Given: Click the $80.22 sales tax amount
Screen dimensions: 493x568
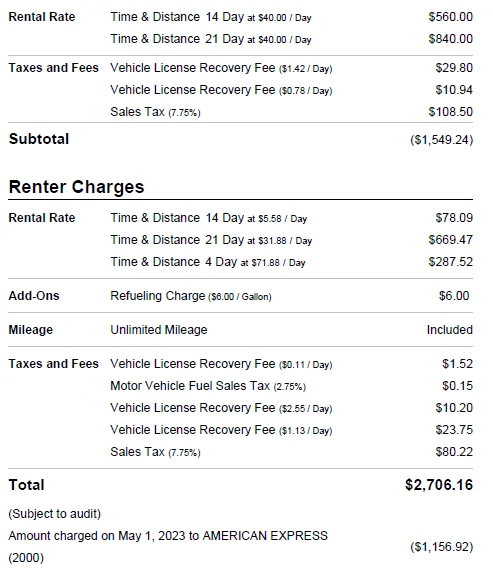Looking at the screenshot, I should pos(454,452).
